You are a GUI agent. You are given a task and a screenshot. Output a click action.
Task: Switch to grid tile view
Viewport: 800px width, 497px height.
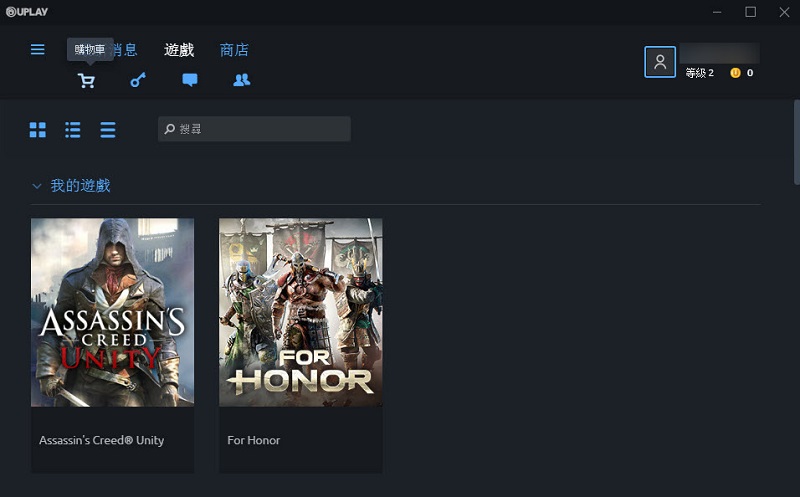pyautogui.click(x=38, y=130)
